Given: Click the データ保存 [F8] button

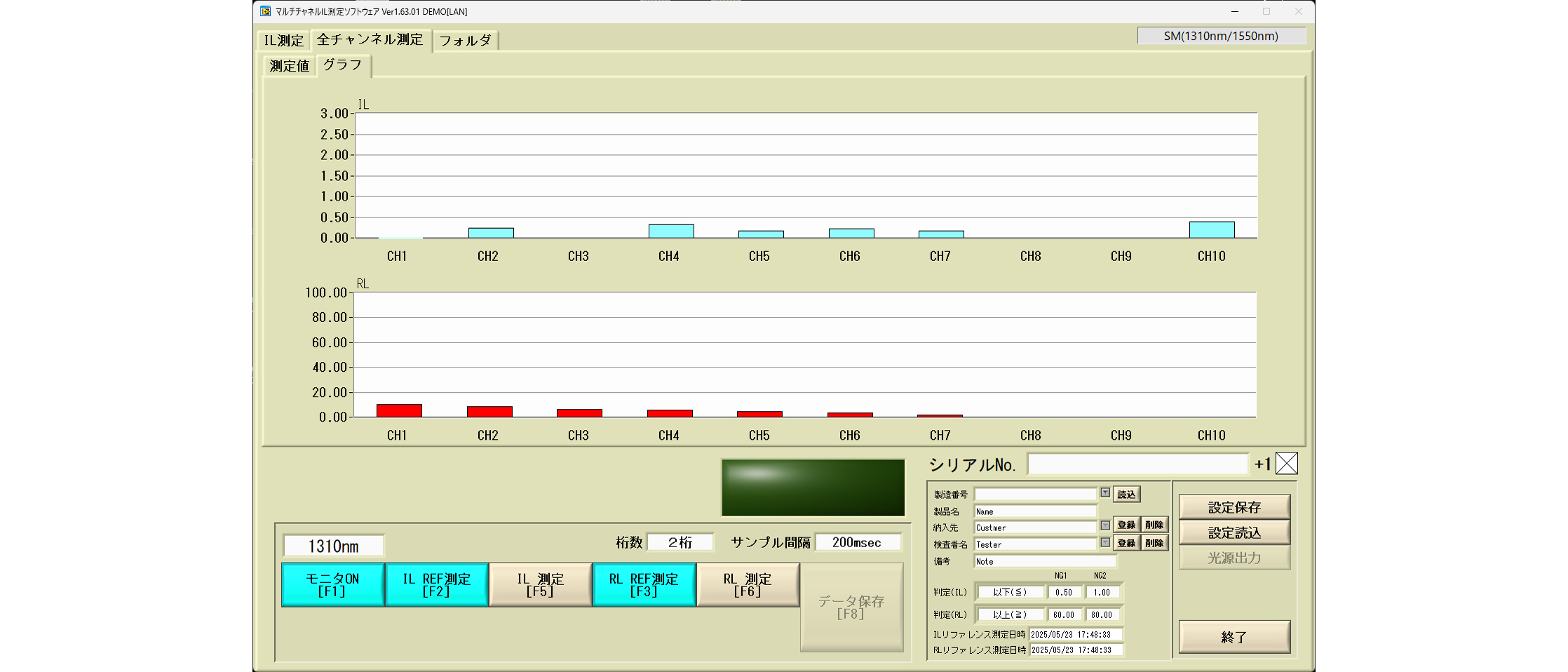Looking at the screenshot, I should [851, 607].
